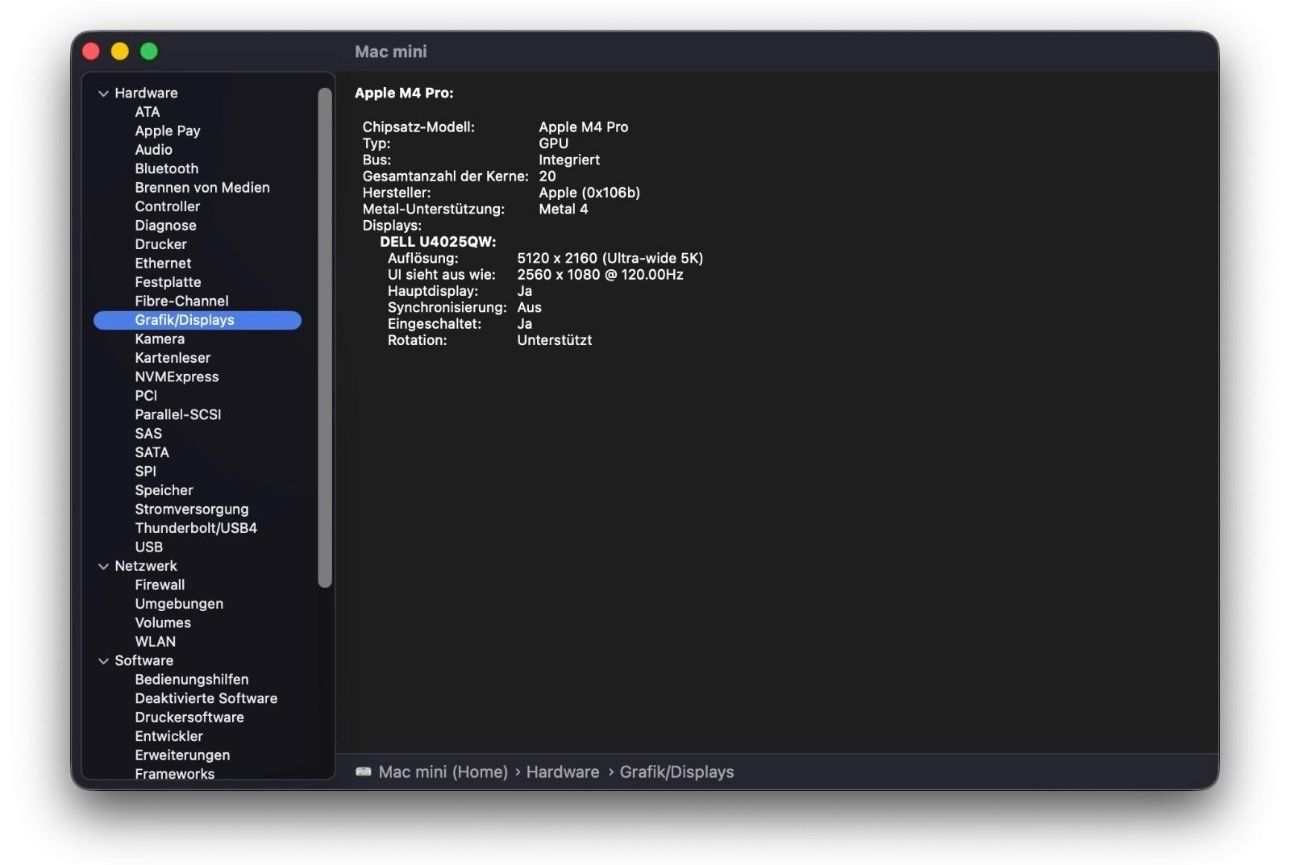This screenshot has height=865, width=1290.
Task: Click the 5120 x 2160 (Ultra-wide 5K) value
Action: (610, 258)
